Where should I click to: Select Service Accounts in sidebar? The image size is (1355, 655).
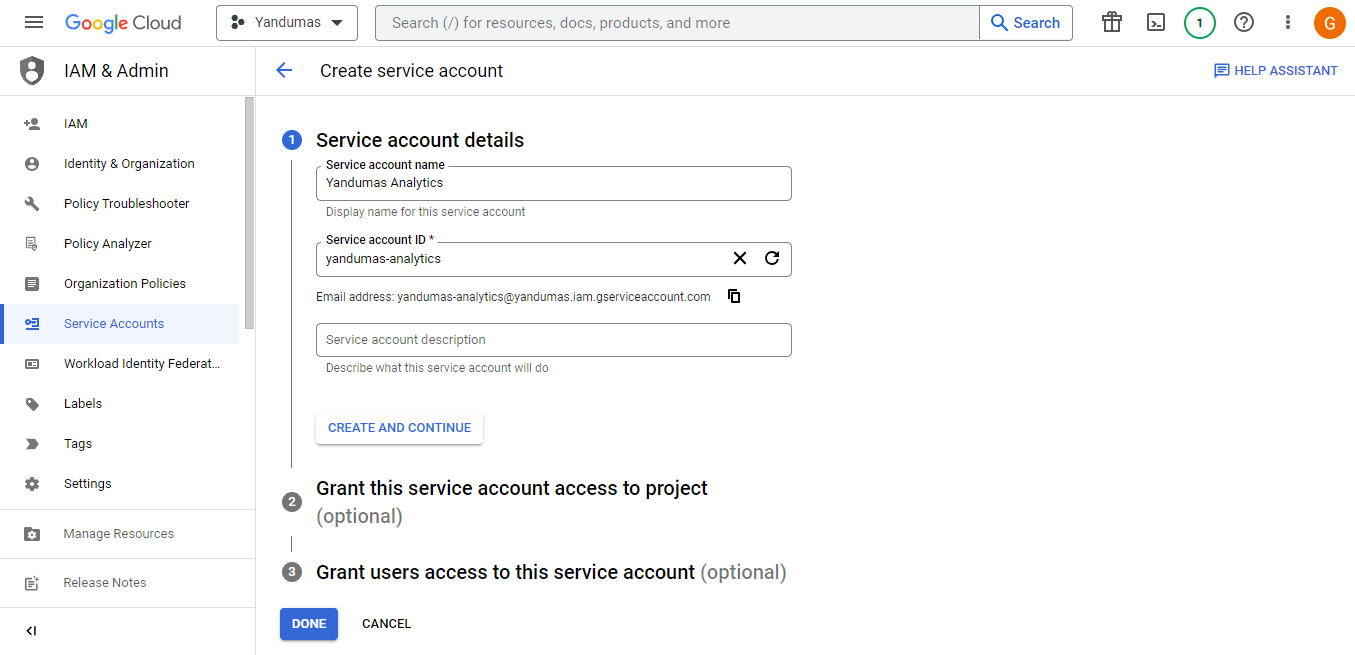(120, 324)
